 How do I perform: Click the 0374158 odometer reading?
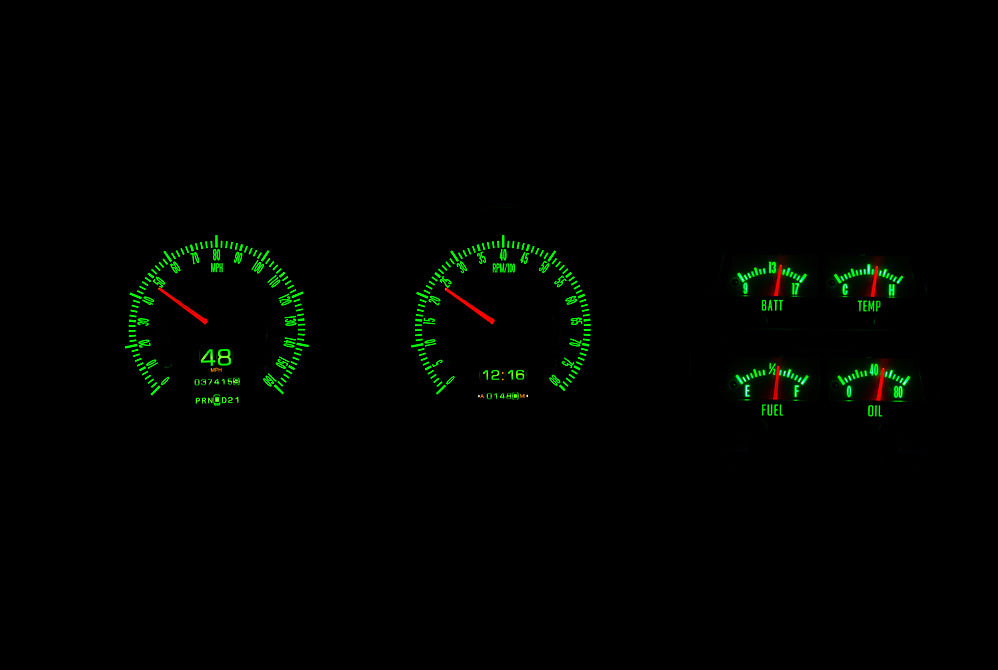[216, 382]
